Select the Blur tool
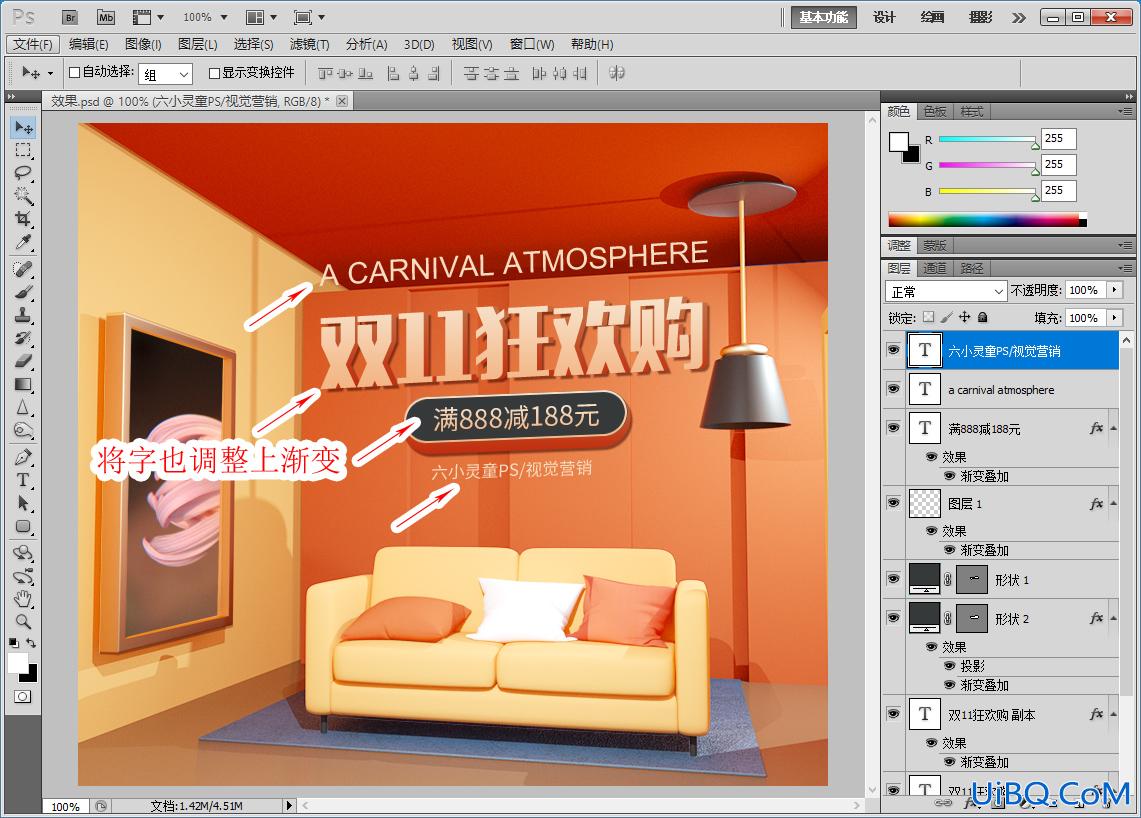Viewport: 1141px width, 818px height. (x=23, y=407)
